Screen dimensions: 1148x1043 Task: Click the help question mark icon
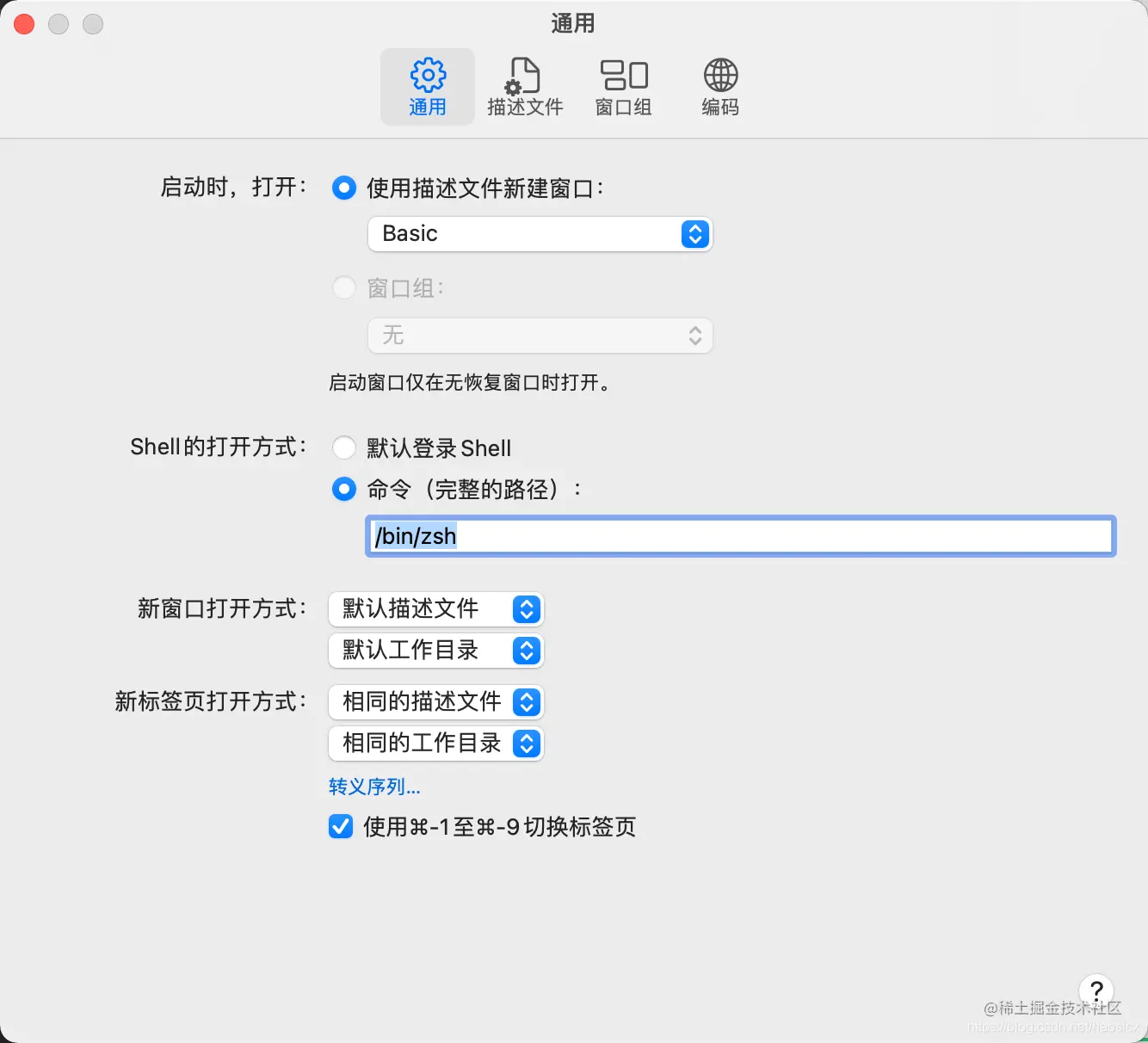coord(1096,991)
